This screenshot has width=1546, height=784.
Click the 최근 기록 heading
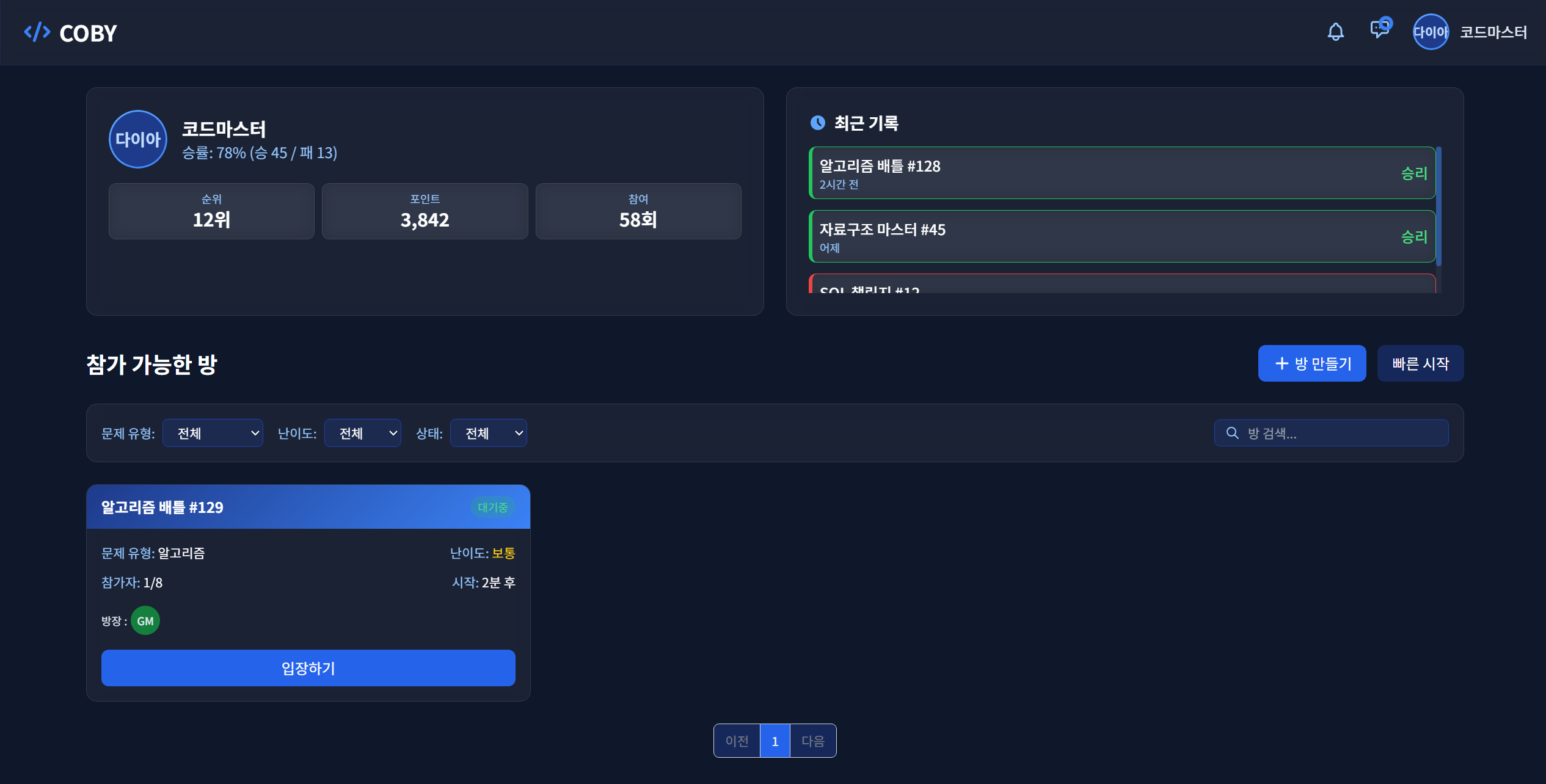(866, 123)
